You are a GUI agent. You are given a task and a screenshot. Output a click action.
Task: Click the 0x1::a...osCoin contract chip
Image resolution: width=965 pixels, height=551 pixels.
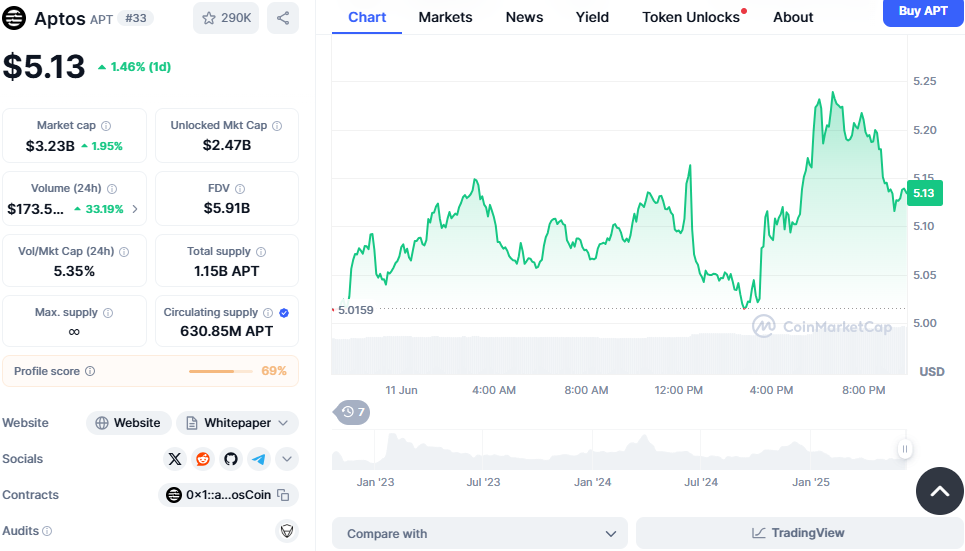pyautogui.click(x=228, y=495)
